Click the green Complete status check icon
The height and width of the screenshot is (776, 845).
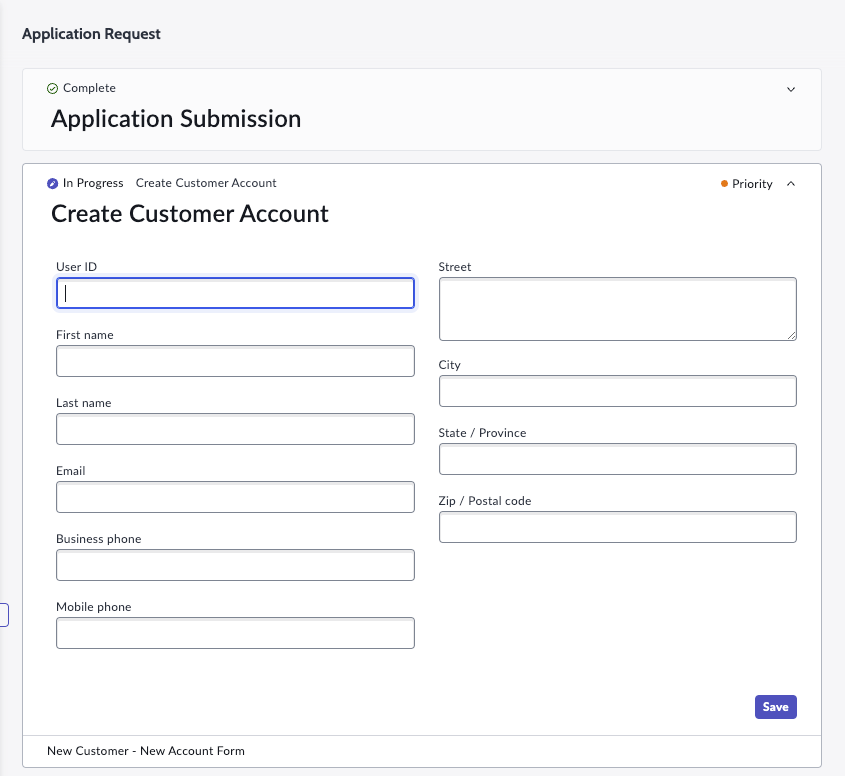point(52,88)
